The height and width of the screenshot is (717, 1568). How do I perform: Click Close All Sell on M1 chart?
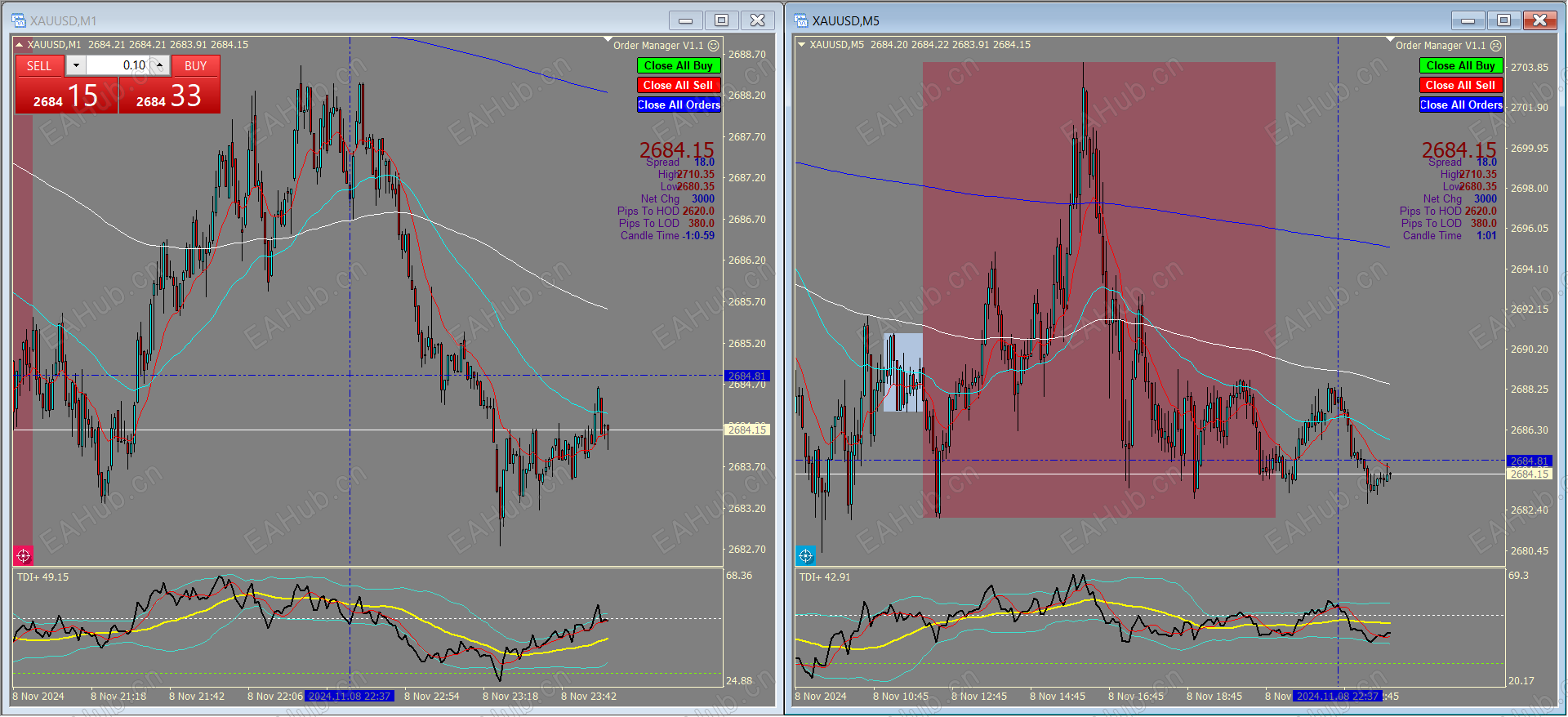(x=679, y=85)
